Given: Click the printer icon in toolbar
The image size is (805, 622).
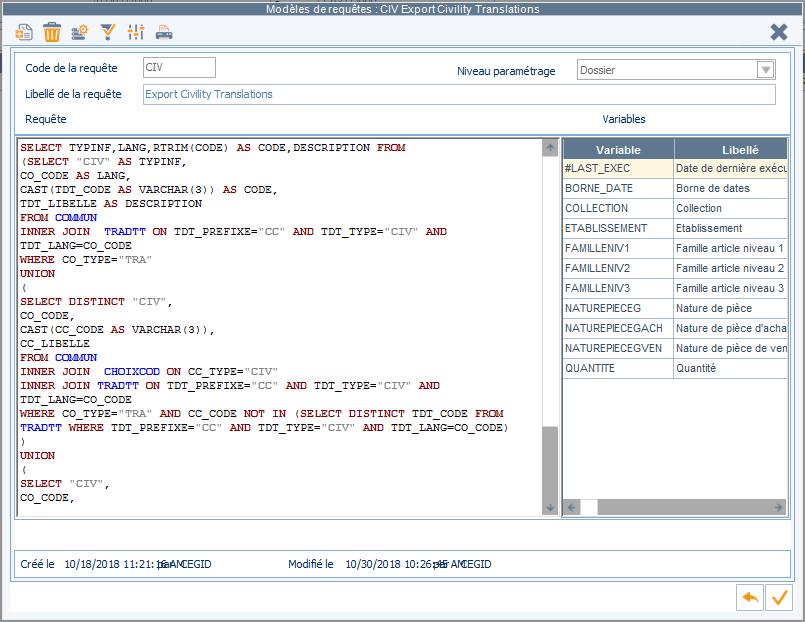Looking at the screenshot, I should 164,32.
